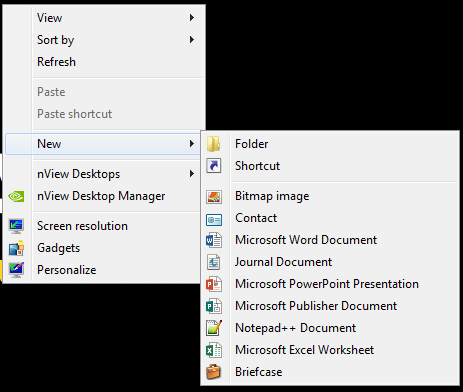
Task: Create a new Journal Document
Action: 330,262
